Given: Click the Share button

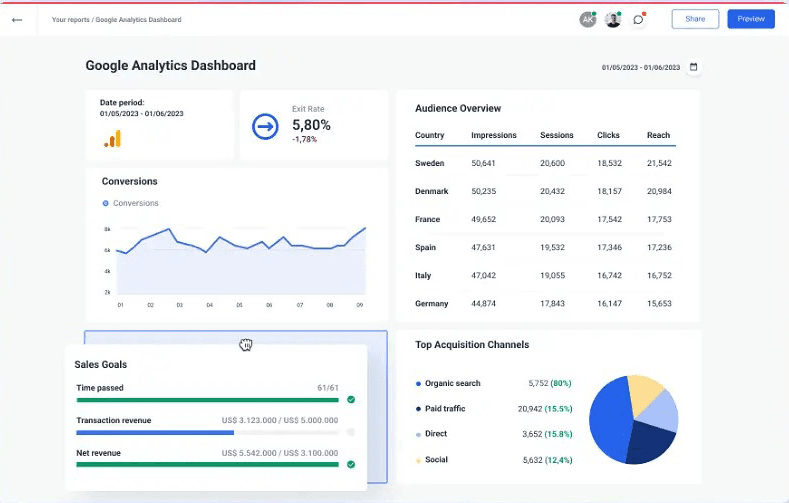Looking at the screenshot, I should click(x=695, y=19).
